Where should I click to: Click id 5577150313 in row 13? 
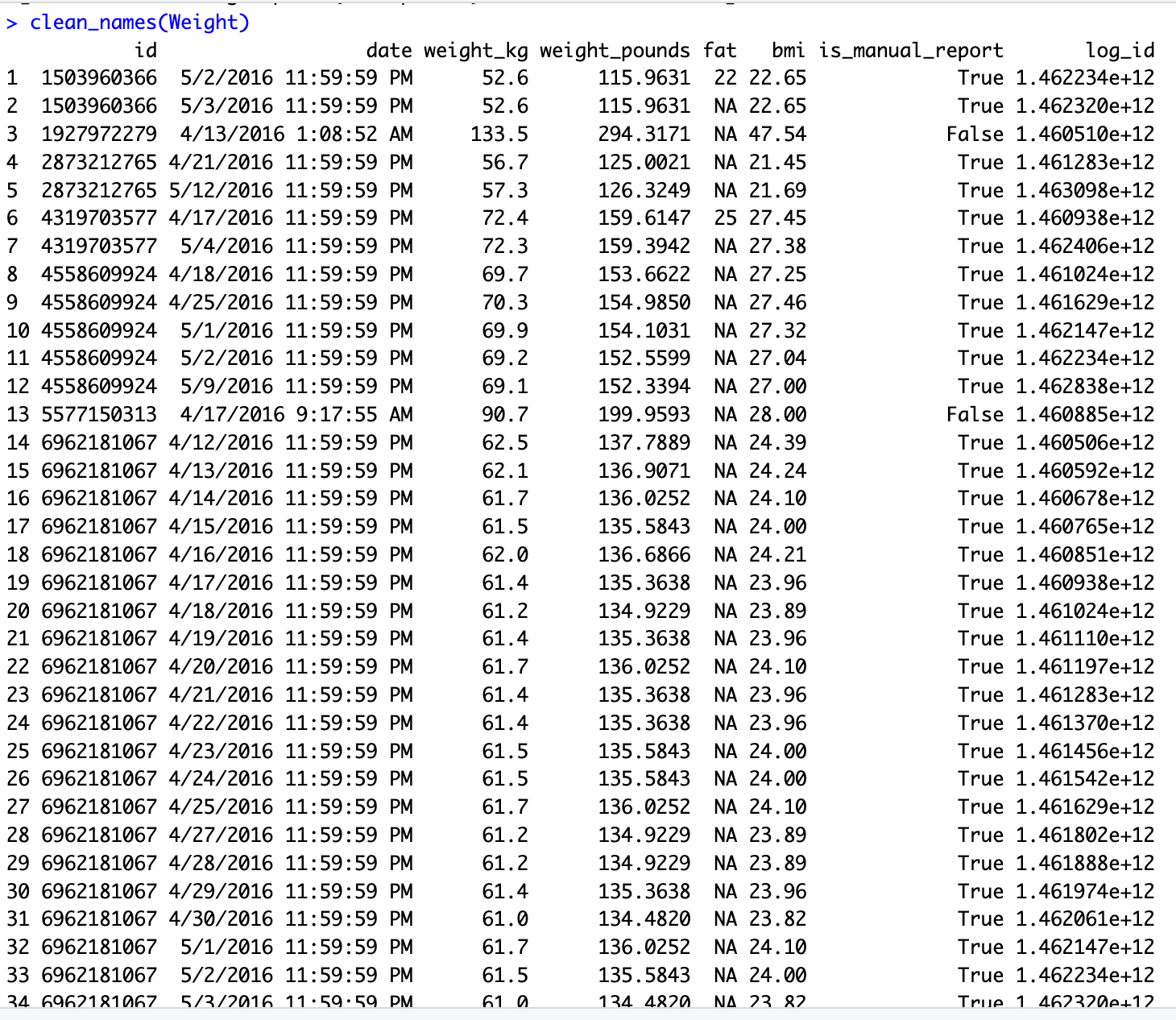pyautogui.click(x=99, y=414)
